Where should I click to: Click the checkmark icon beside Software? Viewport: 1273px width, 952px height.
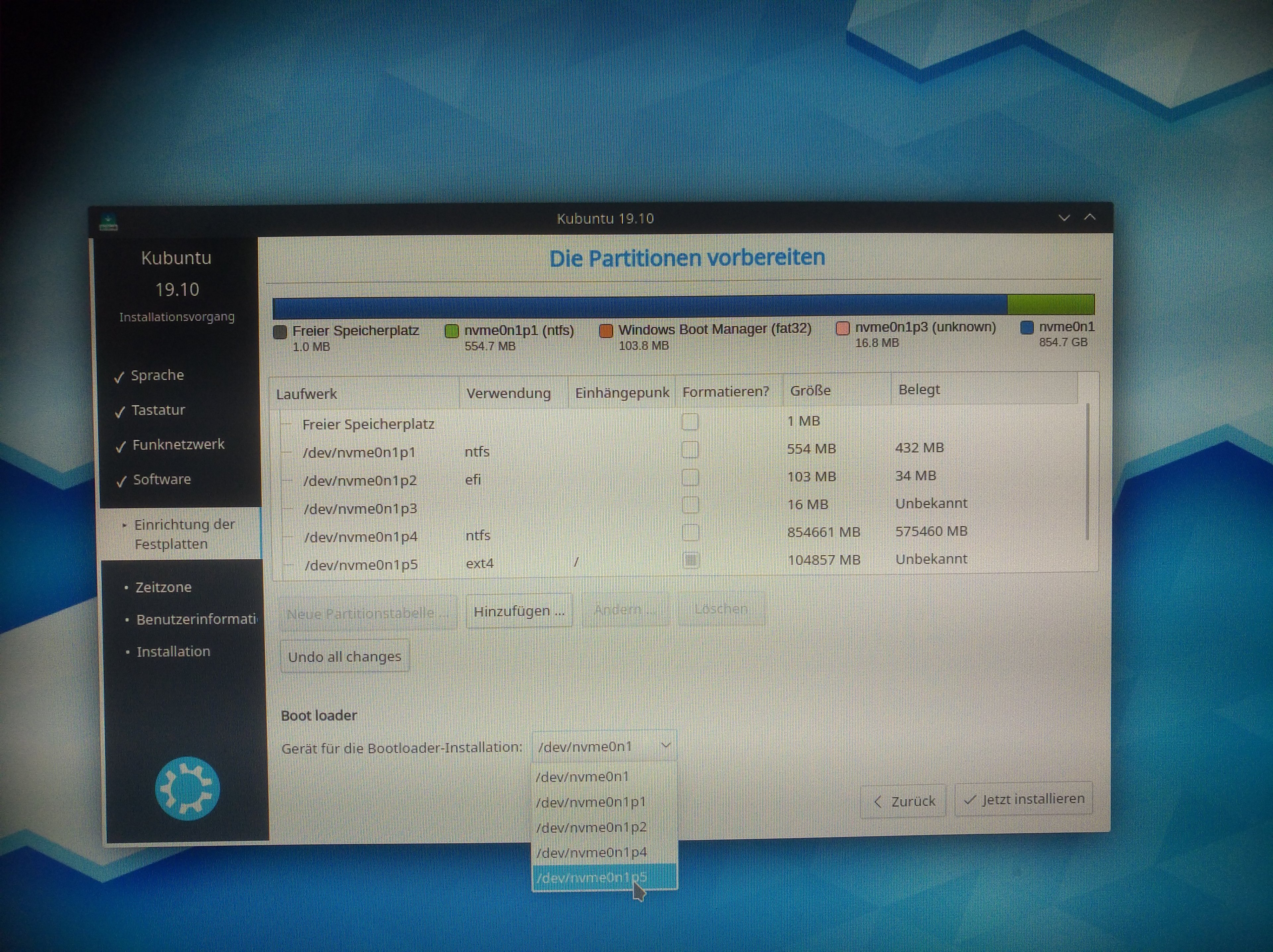click(x=121, y=481)
